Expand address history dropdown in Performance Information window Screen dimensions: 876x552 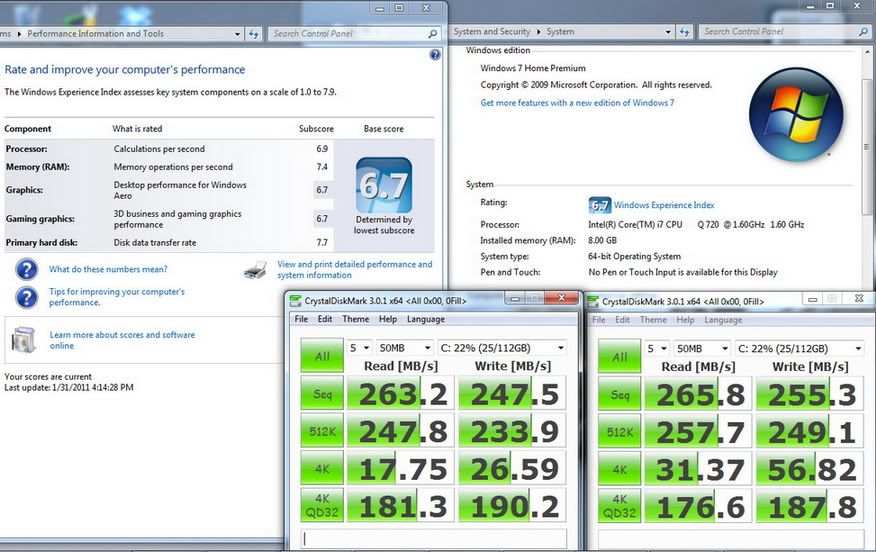[x=237, y=34]
